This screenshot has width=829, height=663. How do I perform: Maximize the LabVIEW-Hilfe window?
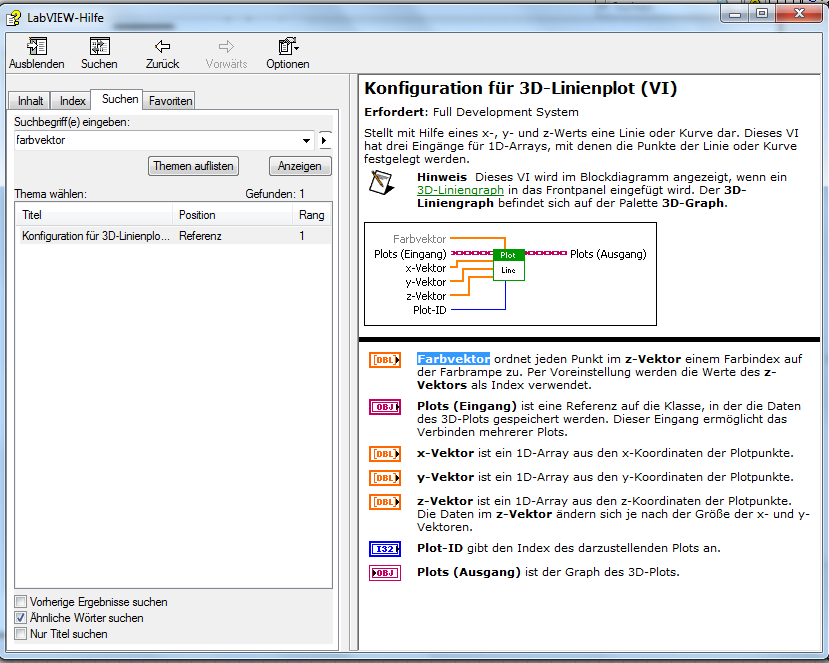pos(762,13)
